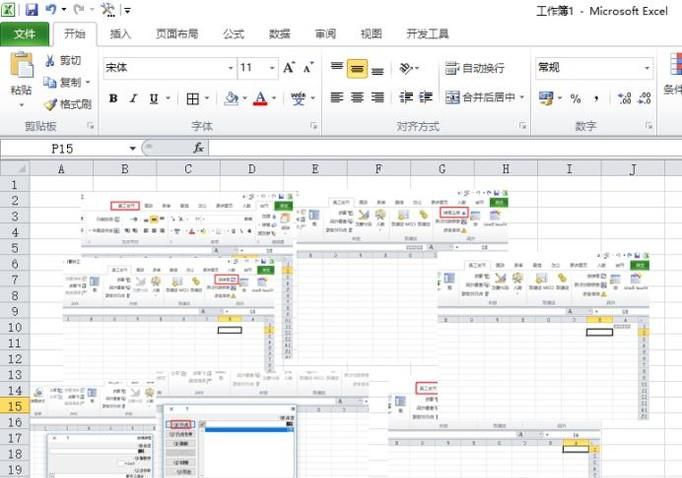682x478 pixels.
Task: Switch to the 开发工具 ribbon tab
Action: (427, 34)
